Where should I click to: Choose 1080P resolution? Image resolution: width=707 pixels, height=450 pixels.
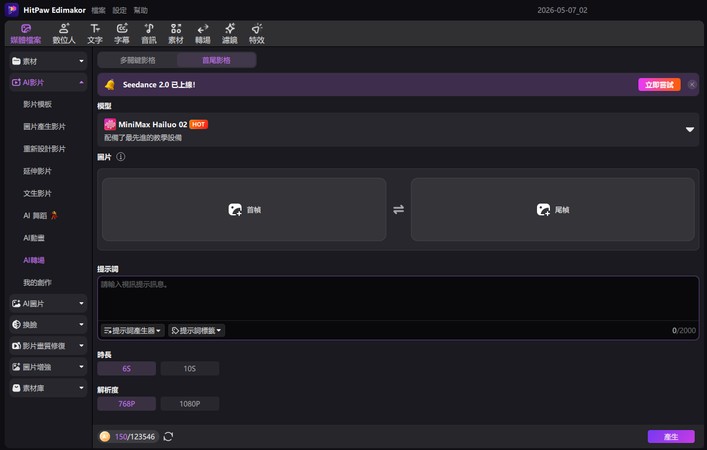(x=190, y=404)
